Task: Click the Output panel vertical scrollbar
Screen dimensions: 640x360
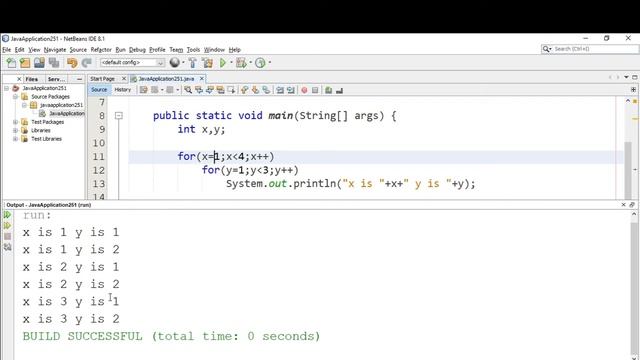Action: tap(634, 286)
